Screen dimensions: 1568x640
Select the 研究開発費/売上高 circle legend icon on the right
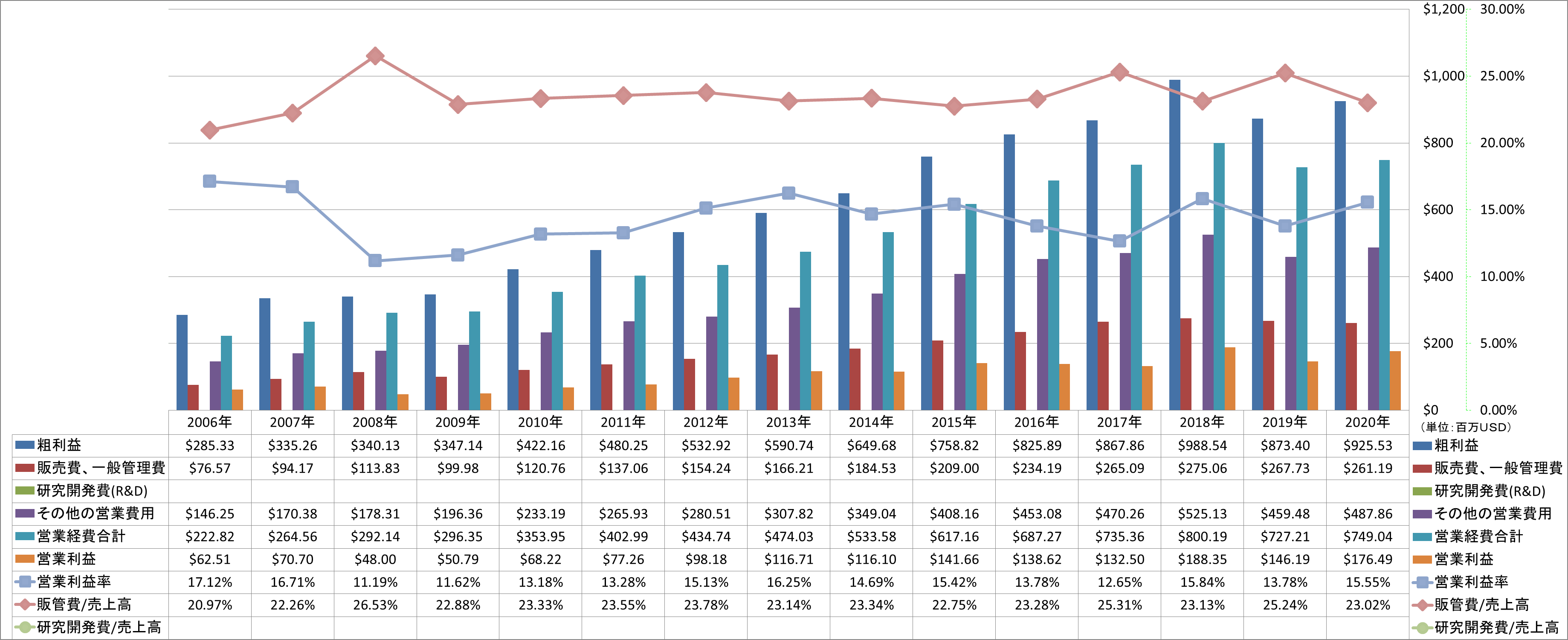pos(1422,627)
